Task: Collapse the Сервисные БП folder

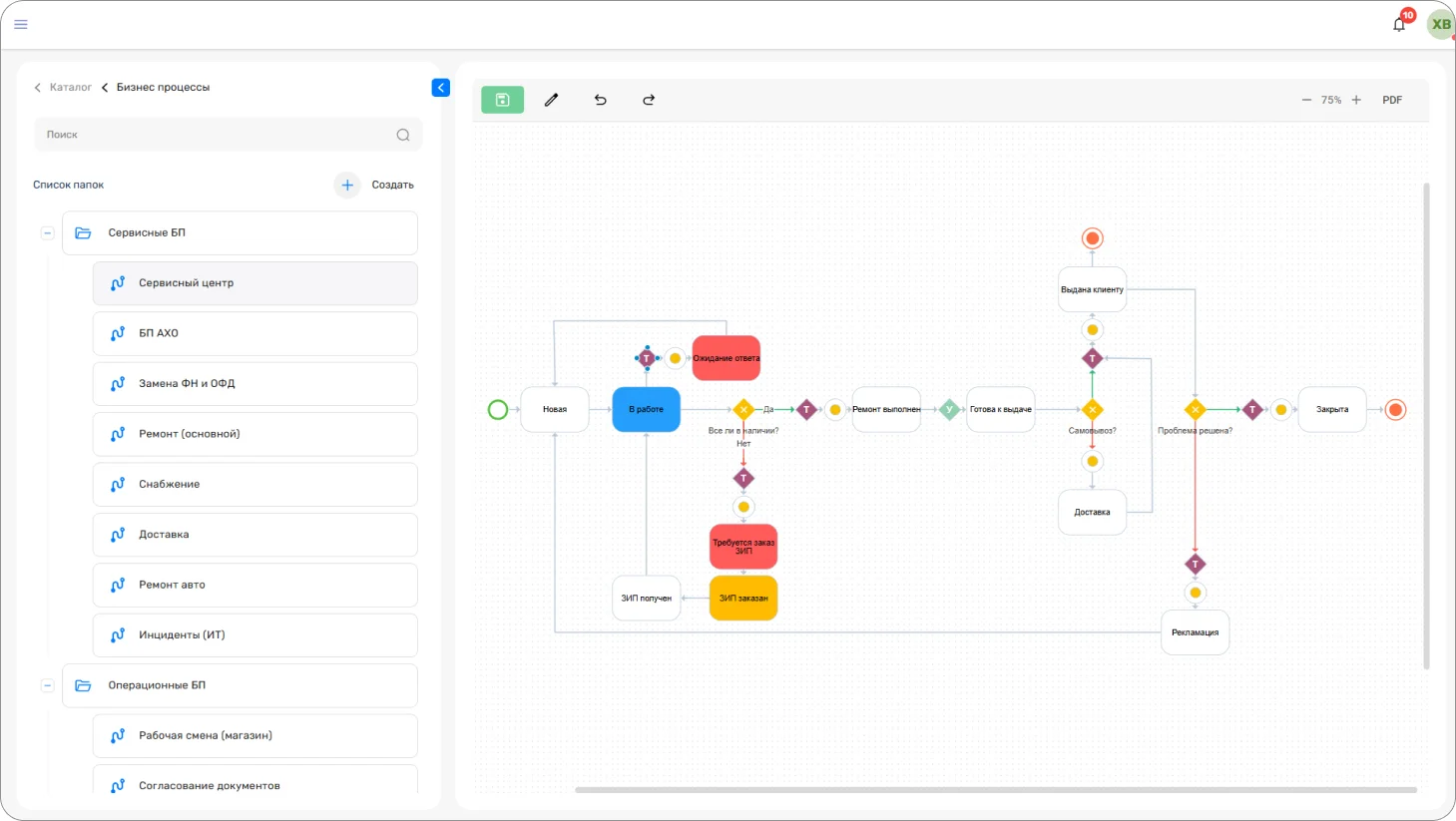Action: point(47,232)
